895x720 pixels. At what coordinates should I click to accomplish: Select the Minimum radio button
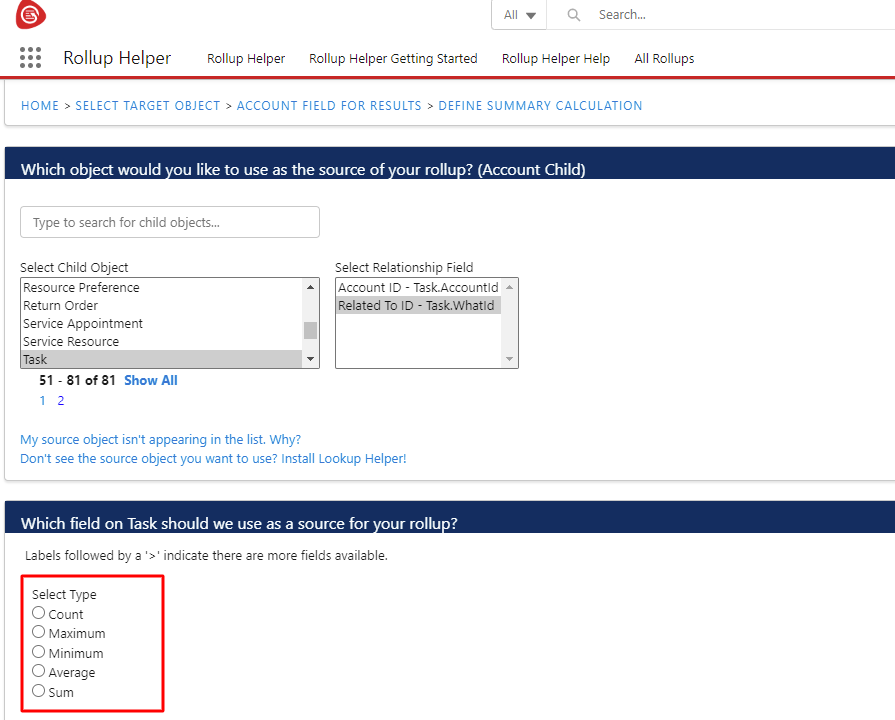click(x=38, y=651)
